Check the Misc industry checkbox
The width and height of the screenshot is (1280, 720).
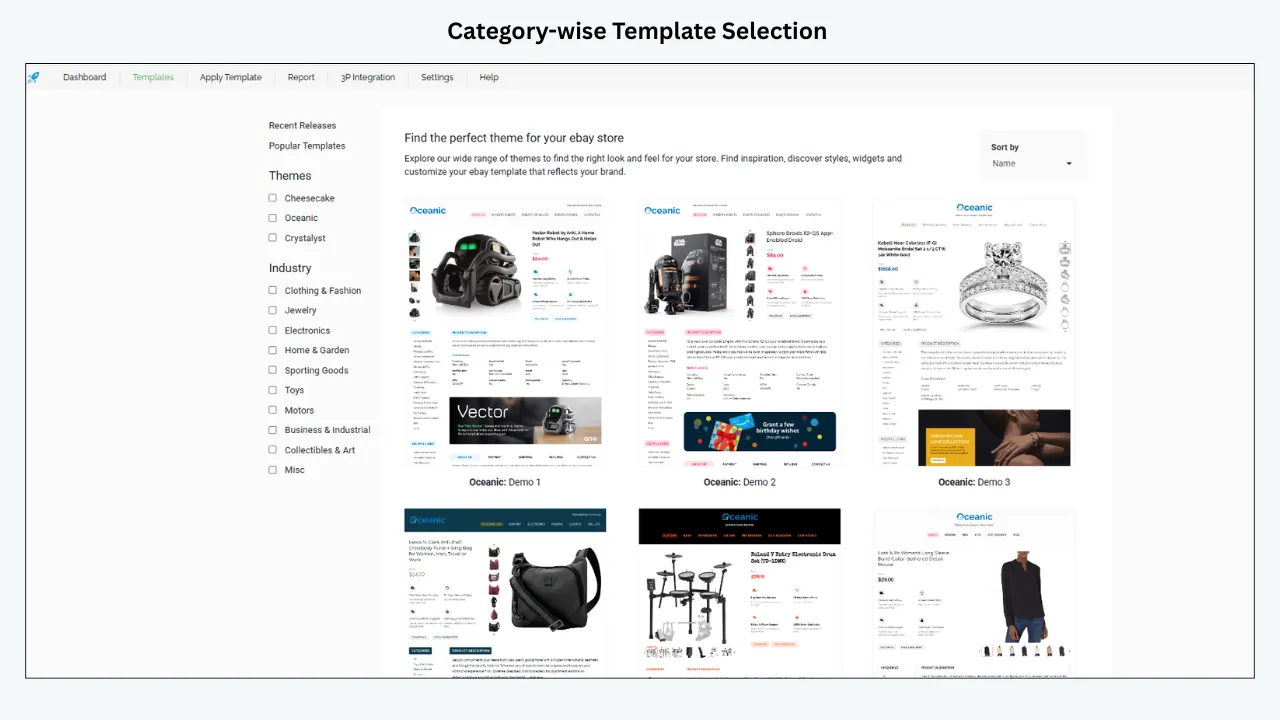(273, 470)
